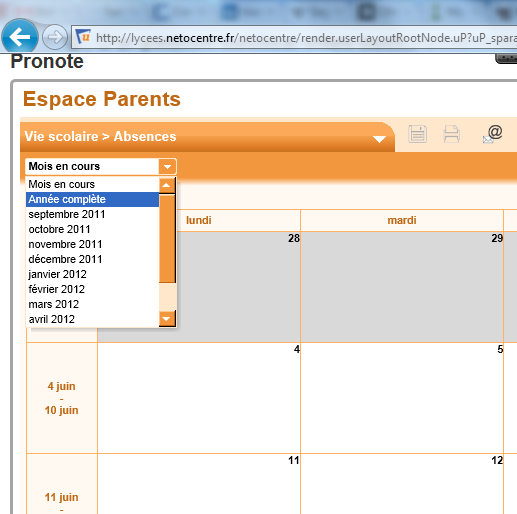Click the save floppy disk icon

417,134
